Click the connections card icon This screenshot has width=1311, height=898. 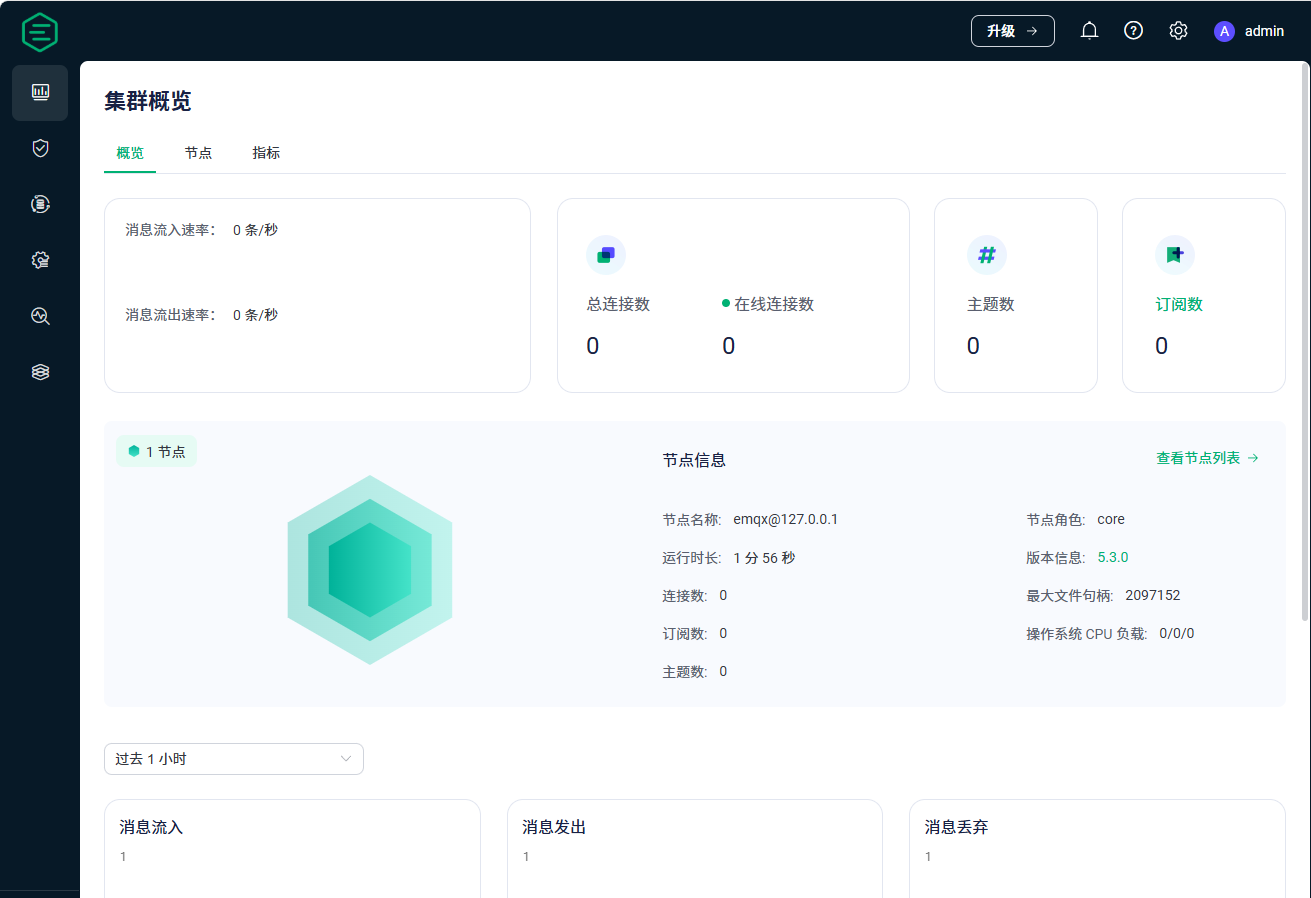click(606, 255)
